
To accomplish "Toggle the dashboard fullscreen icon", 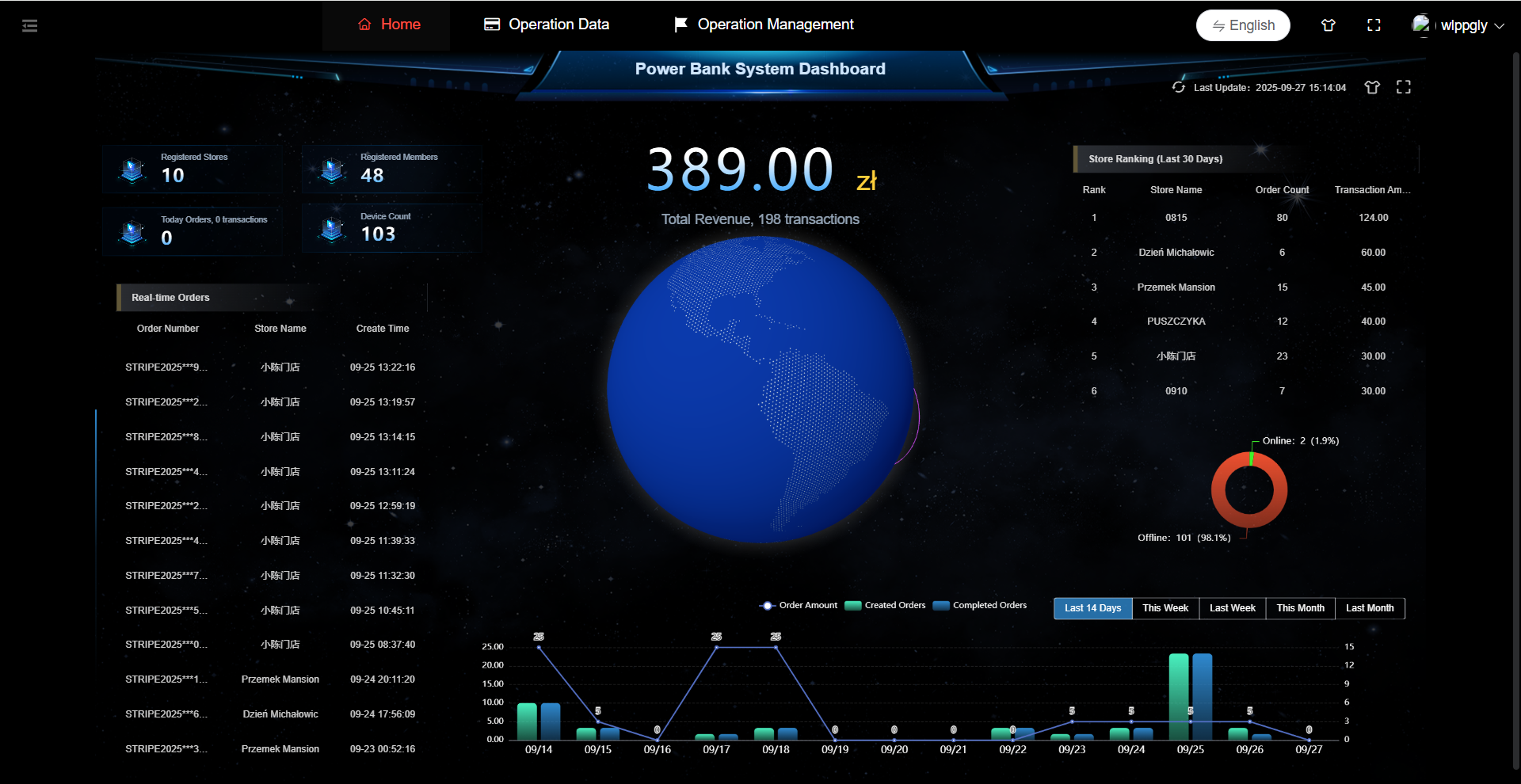I will point(1404,87).
